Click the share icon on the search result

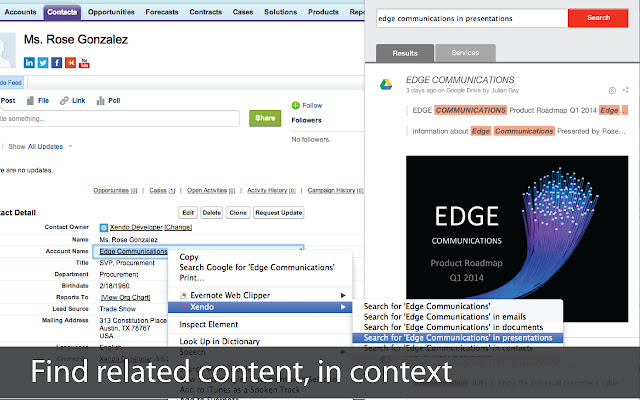pyautogui.click(x=625, y=90)
